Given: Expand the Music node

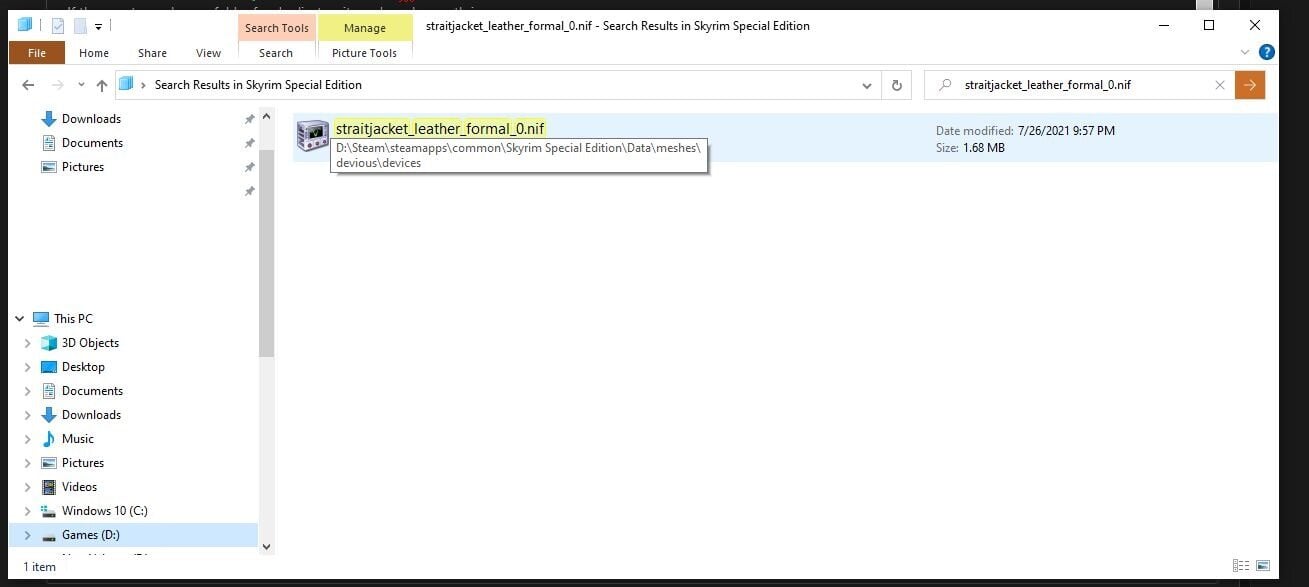Looking at the screenshot, I should pyautogui.click(x=28, y=439).
